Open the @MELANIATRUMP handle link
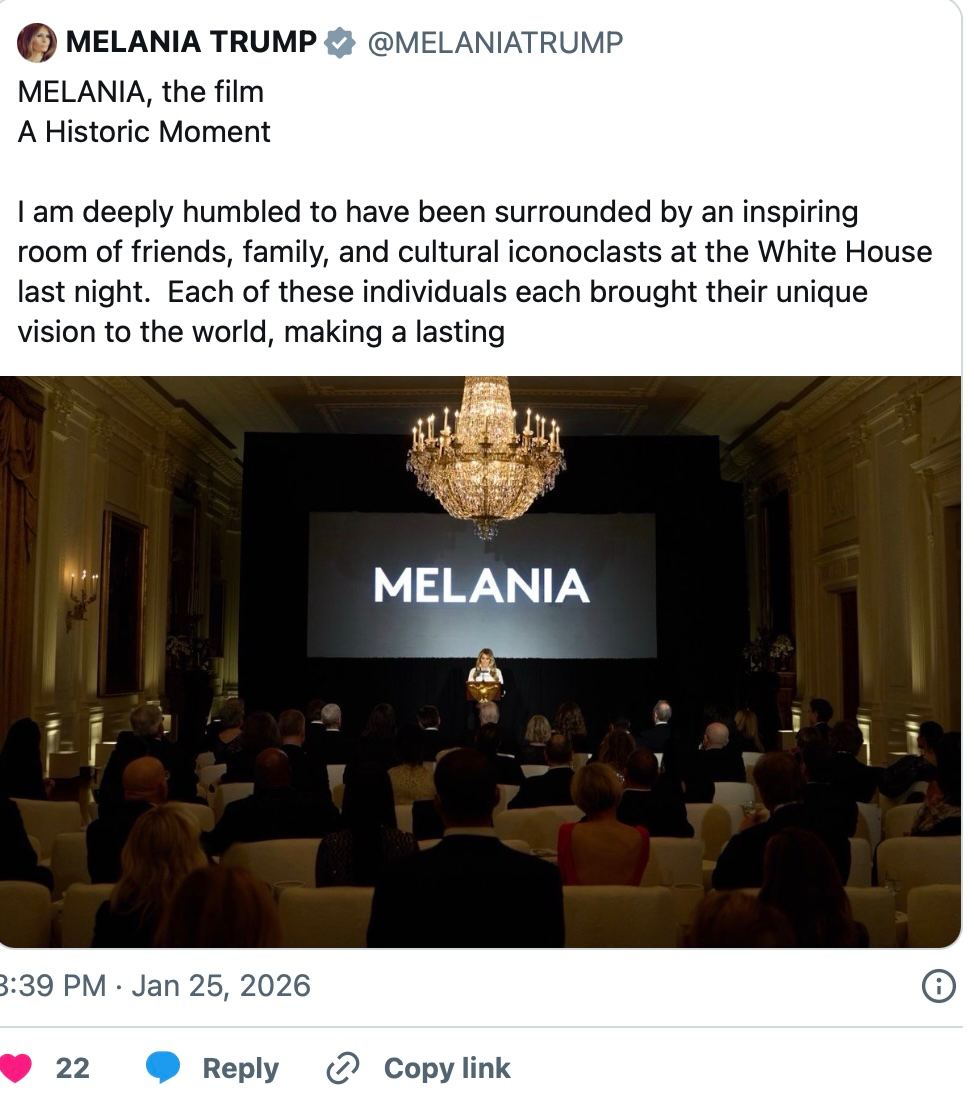Viewport: 974px width, 1098px height. [x=495, y=42]
